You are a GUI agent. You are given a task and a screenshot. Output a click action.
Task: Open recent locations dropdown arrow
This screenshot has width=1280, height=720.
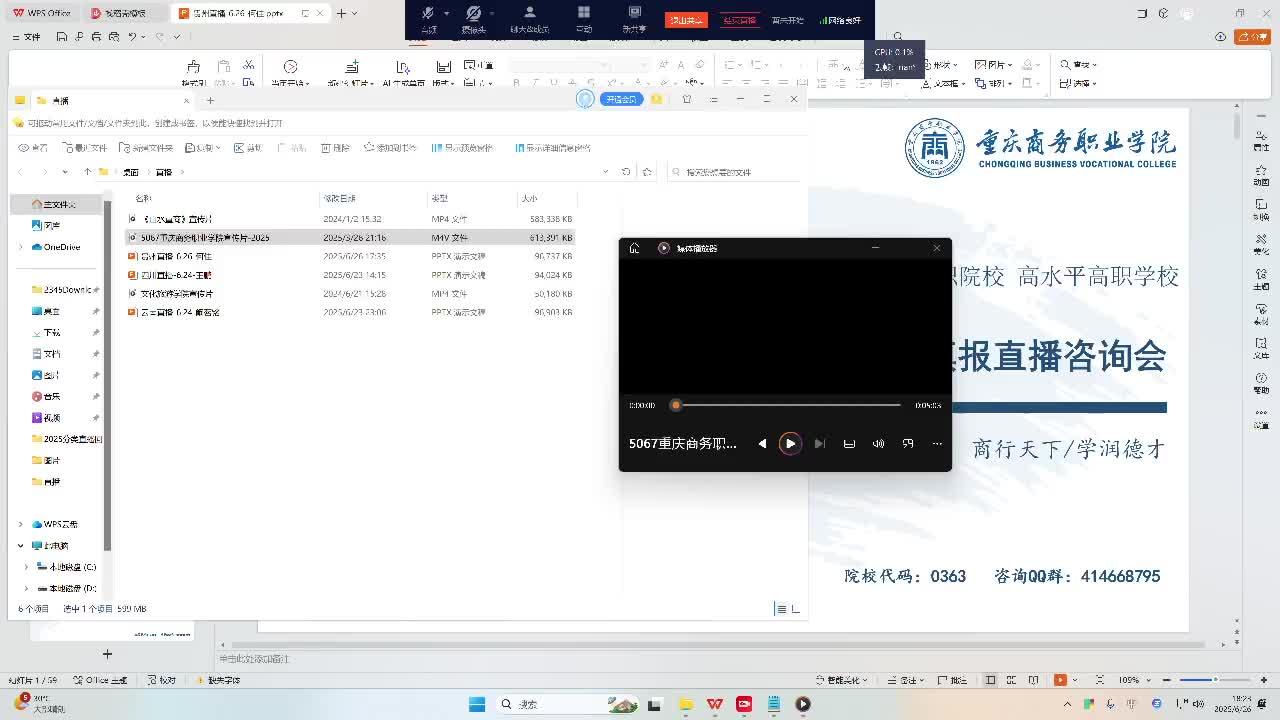point(65,172)
